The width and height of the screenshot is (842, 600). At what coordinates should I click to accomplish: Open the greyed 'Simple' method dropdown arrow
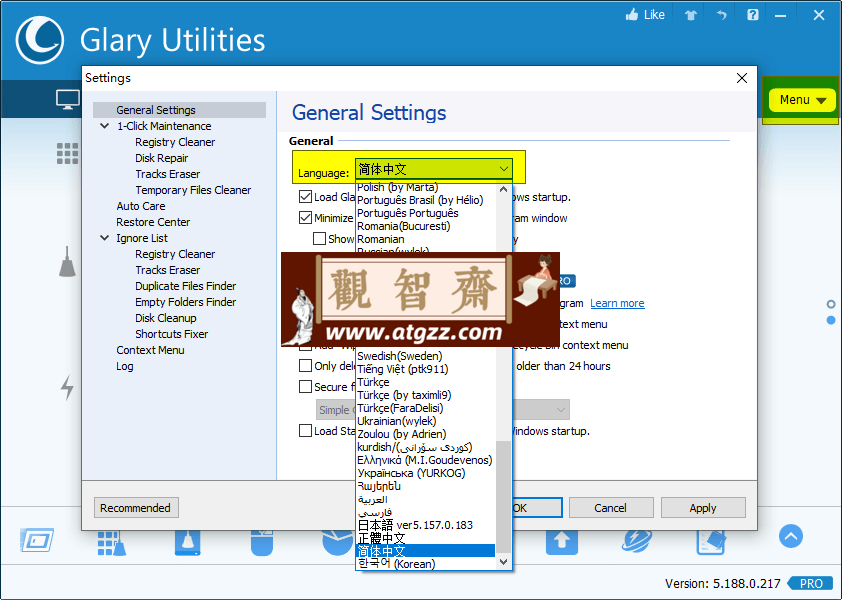[x=561, y=410]
